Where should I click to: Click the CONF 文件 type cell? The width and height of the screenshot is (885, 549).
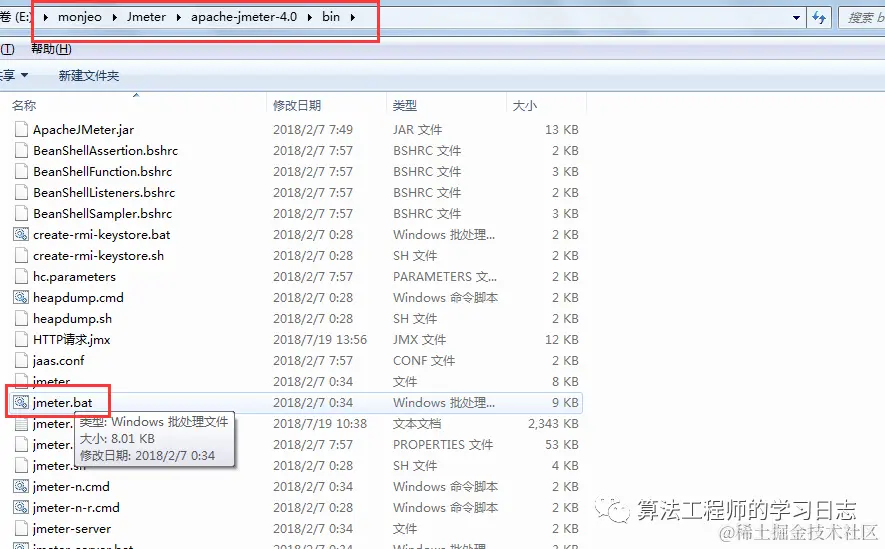tap(424, 361)
